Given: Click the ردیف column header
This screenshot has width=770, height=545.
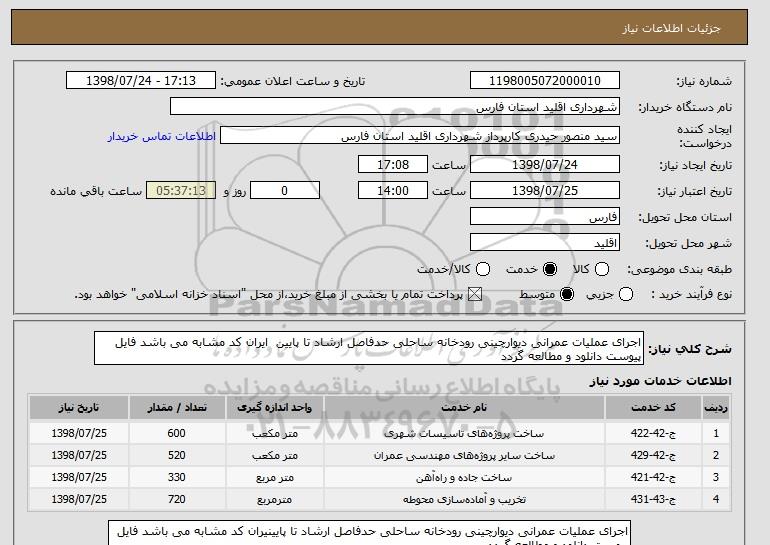Looking at the screenshot, I should [x=716, y=408].
